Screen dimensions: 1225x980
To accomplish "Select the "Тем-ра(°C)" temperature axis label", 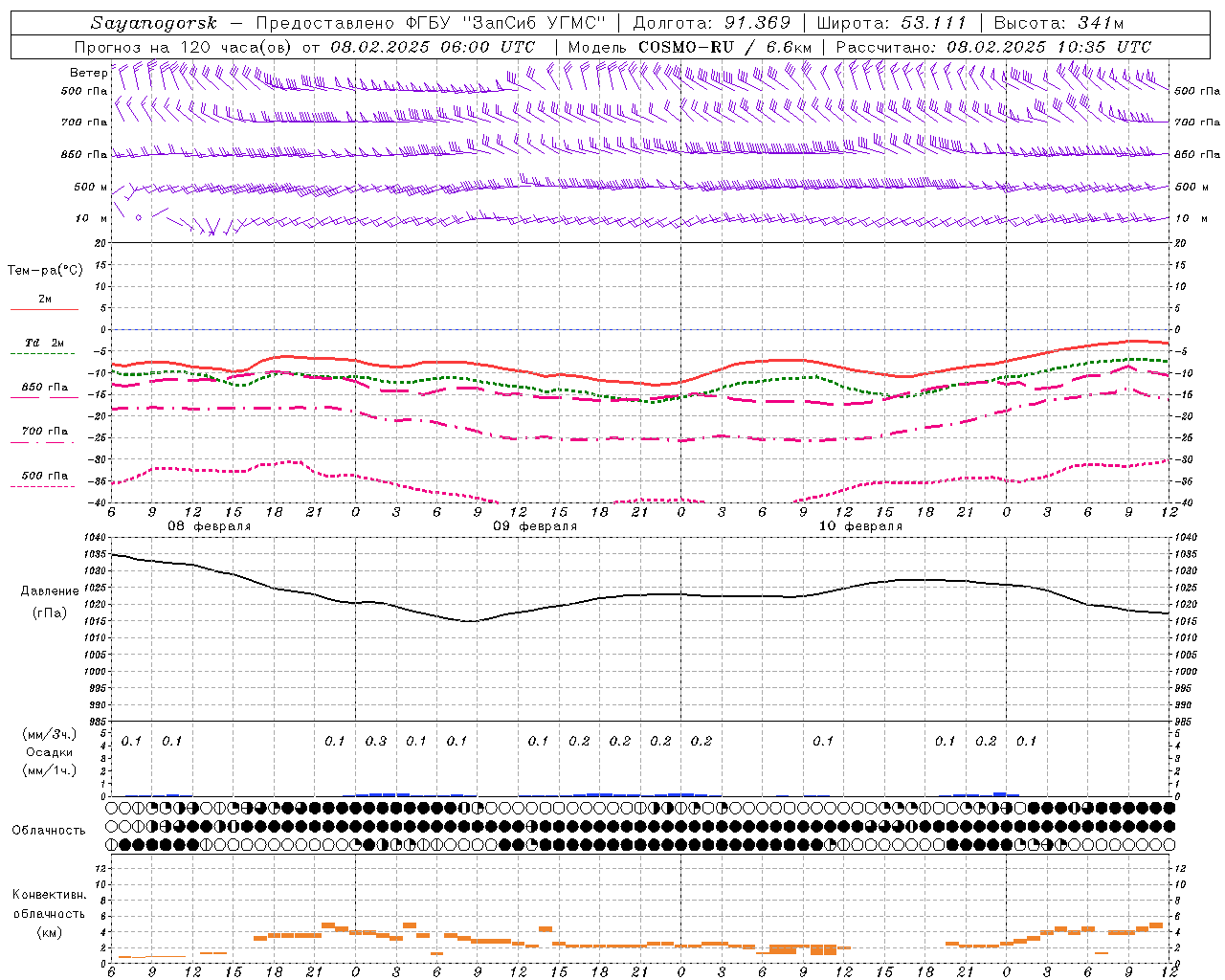I will [x=45, y=271].
